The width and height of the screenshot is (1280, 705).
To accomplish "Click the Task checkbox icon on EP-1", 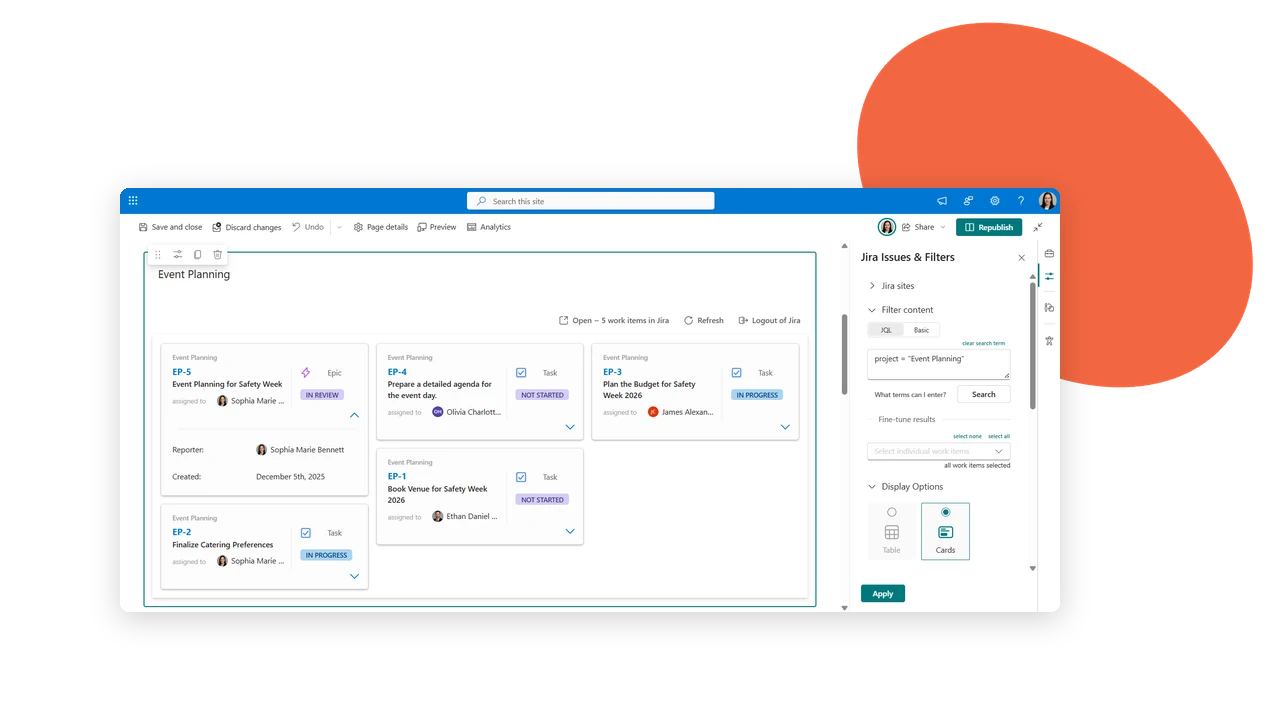I will coord(521,477).
